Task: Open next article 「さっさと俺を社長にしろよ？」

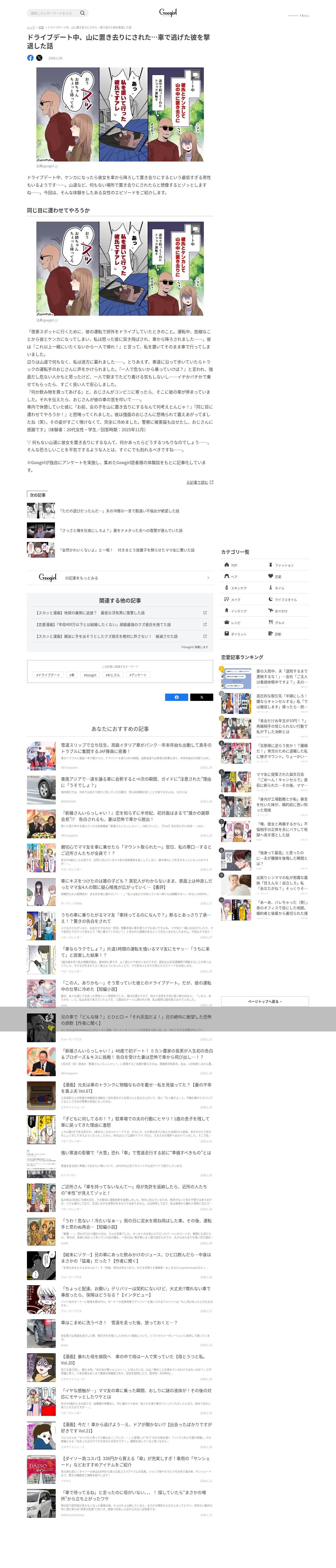Action: click(x=120, y=530)
